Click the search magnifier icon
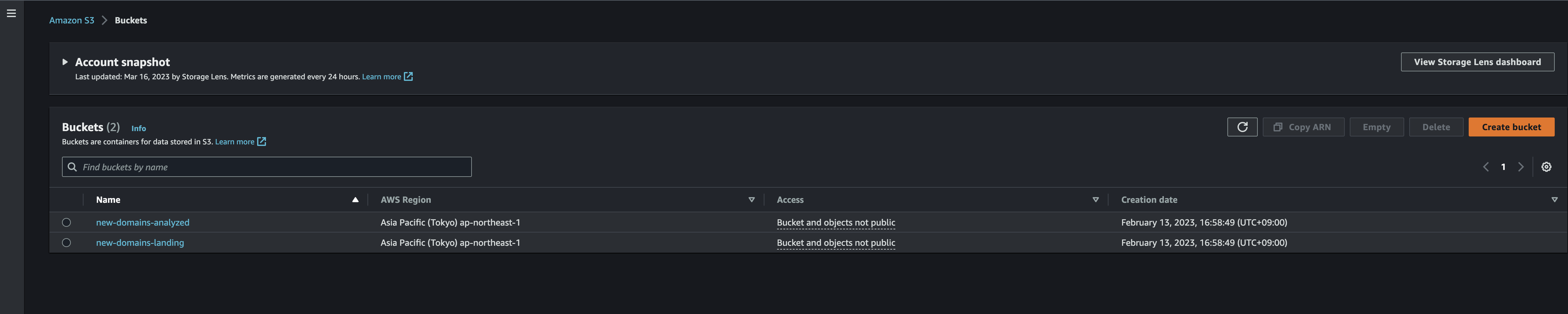The height and width of the screenshot is (314, 1568). (72, 167)
